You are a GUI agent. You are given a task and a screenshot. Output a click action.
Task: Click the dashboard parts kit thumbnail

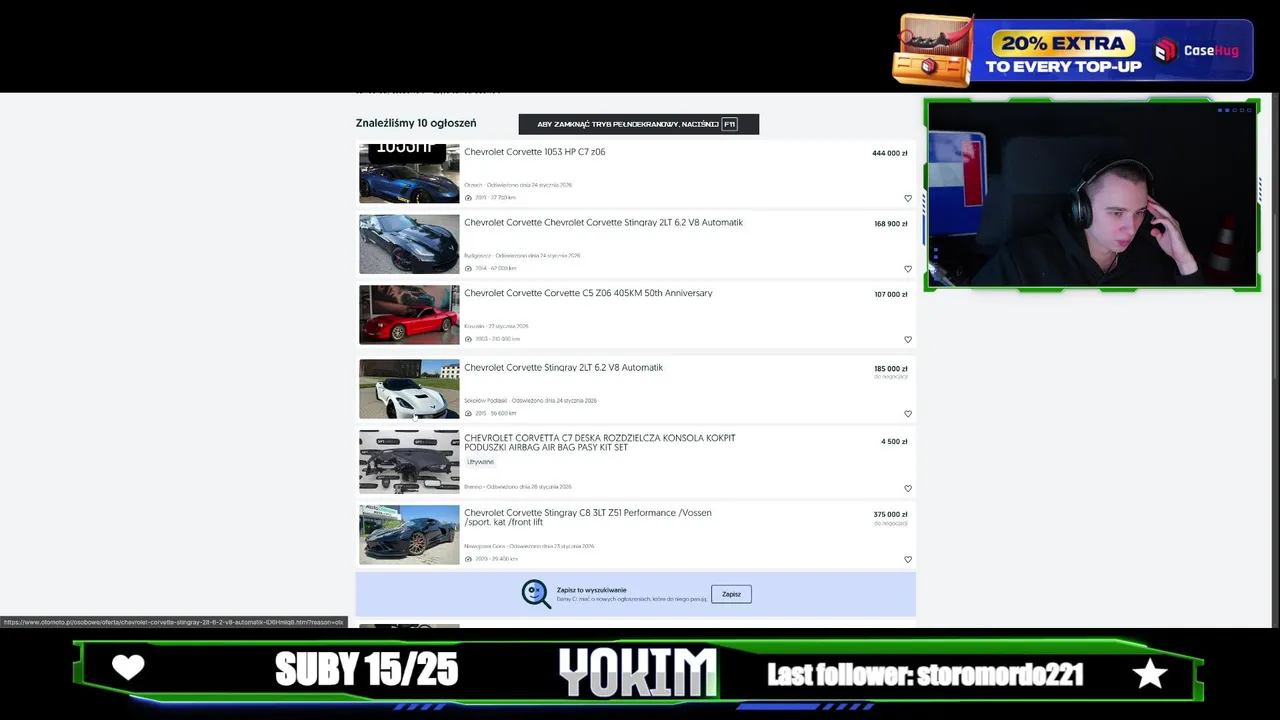click(409, 462)
